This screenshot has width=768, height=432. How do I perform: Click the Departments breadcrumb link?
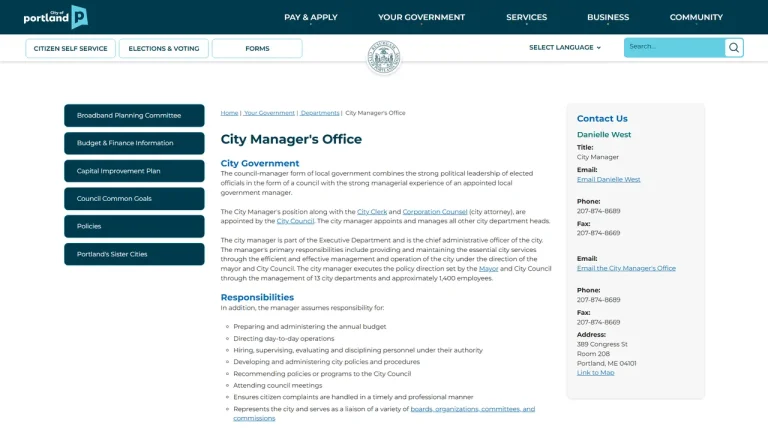pos(320,113)
